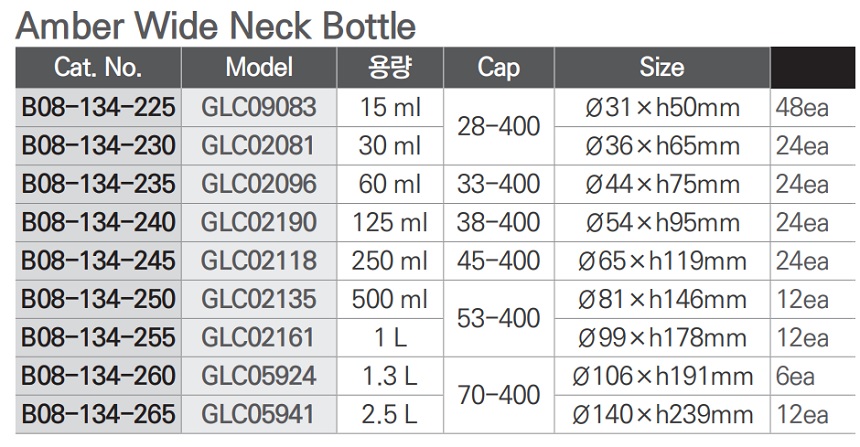This screenshot has width=860, height=447.
Task: Click the 2.5 L capacity cell
Action: pos(389,413)
